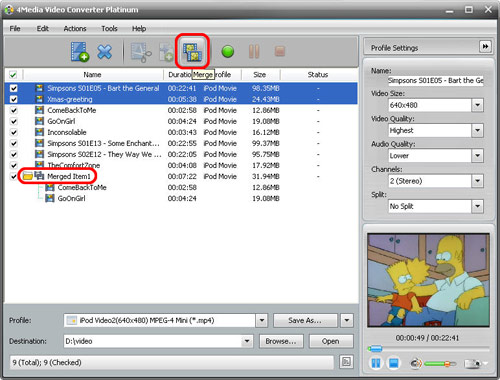Screen dimensions: 500x380
Task: Open the File menu
Action: tap(15, 28)
